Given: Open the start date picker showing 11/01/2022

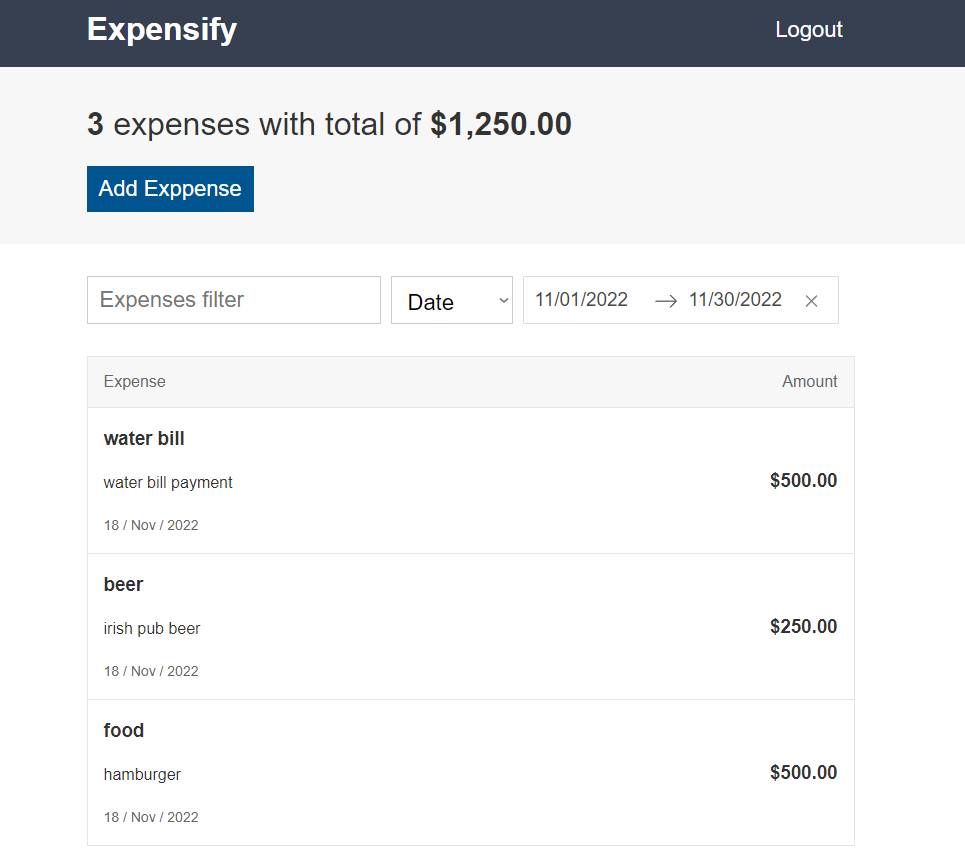Looking at the screenshot, I should 581,299.
